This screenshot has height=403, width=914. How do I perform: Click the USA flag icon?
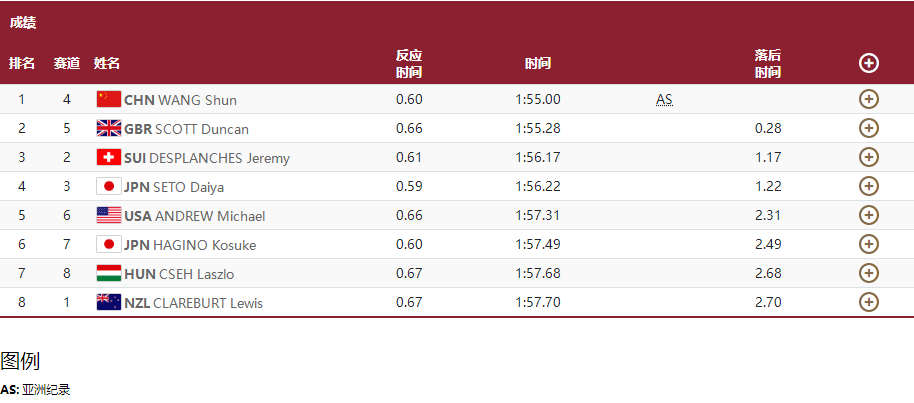point(109,215)
